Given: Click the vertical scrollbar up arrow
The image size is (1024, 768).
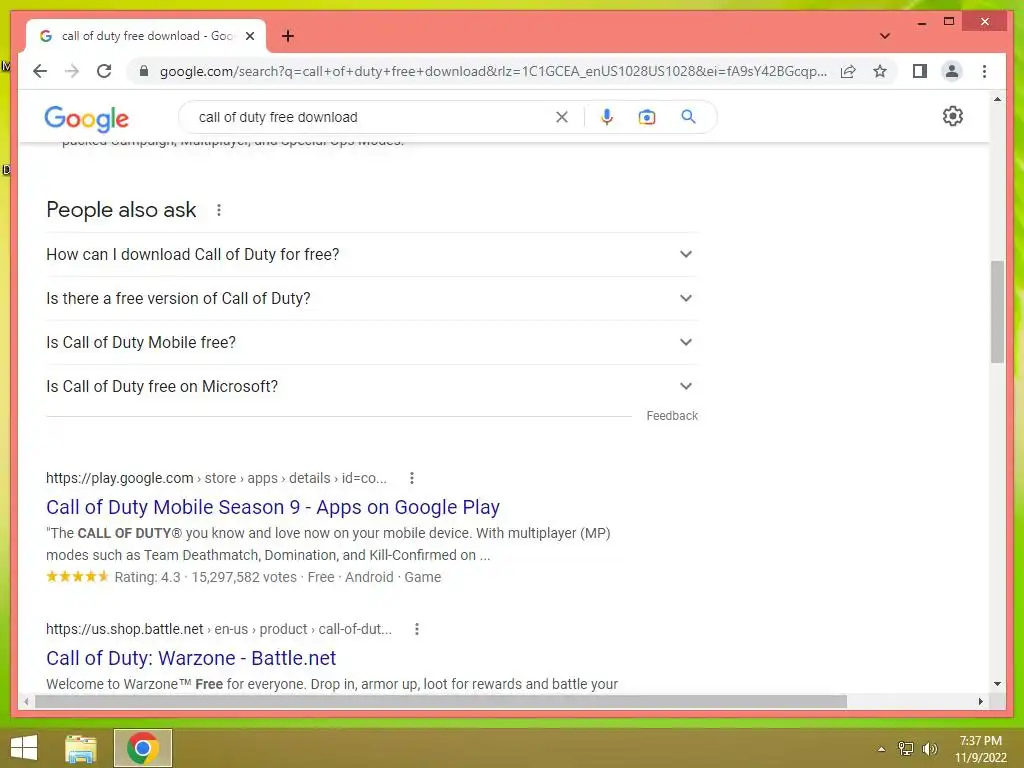Looking at the screenshot, I should point(997,99).
